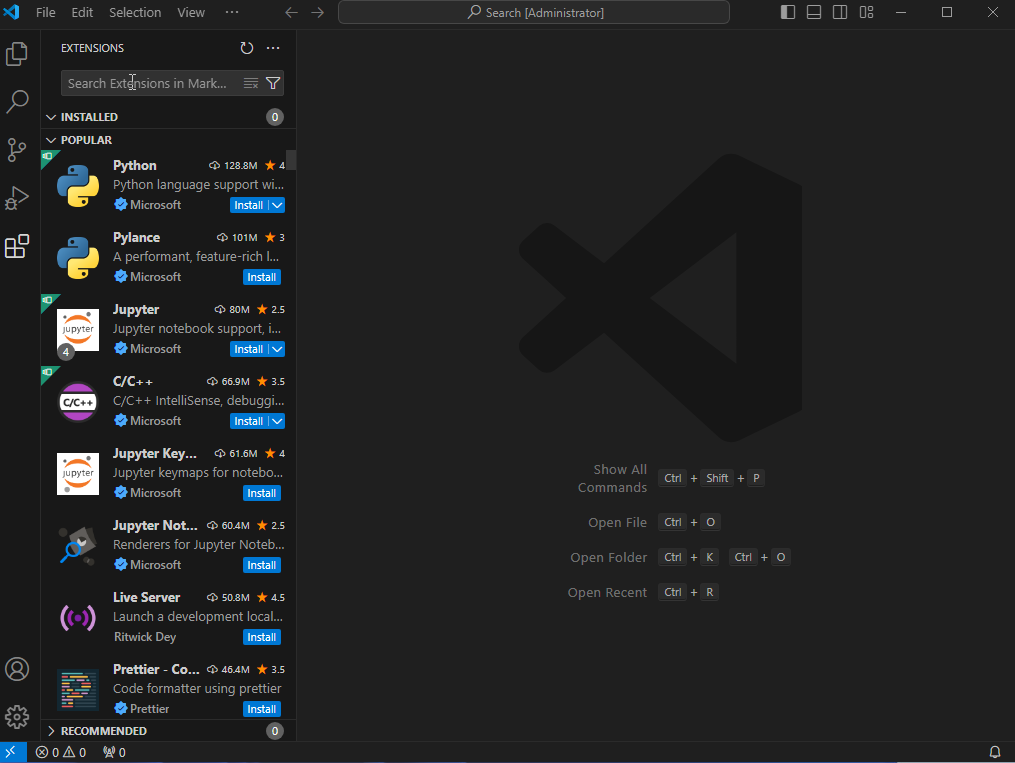Install the Jupyter extension
1015x763 pixels.
tap(249, 349)
